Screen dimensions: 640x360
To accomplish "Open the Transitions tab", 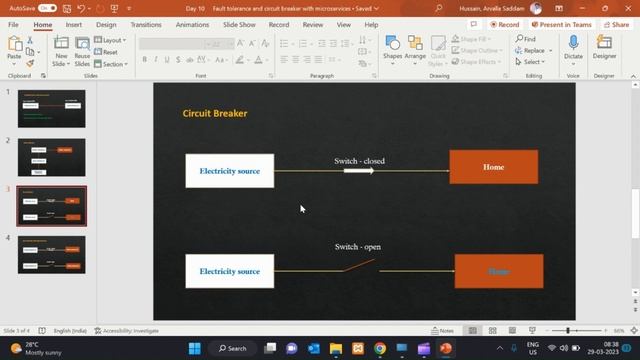I will pyautogui.click(x=146, y=25).
